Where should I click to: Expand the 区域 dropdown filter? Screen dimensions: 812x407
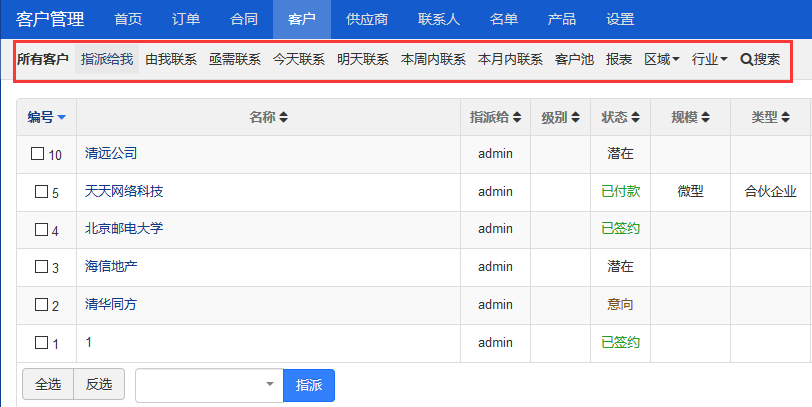[662, 60]
